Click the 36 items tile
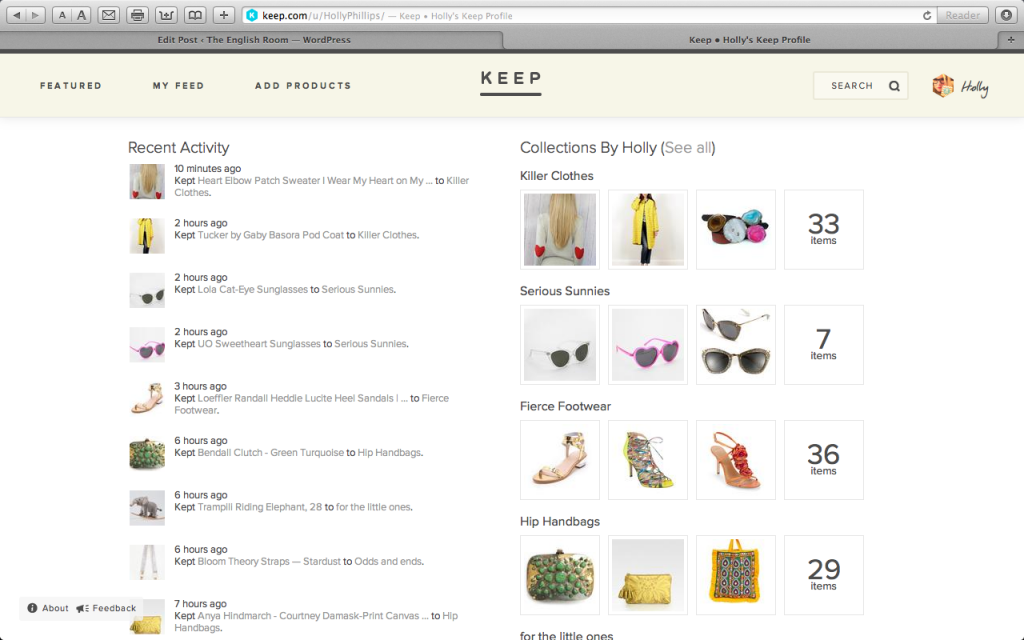The image size is (1024, 640). pos(824,460)
